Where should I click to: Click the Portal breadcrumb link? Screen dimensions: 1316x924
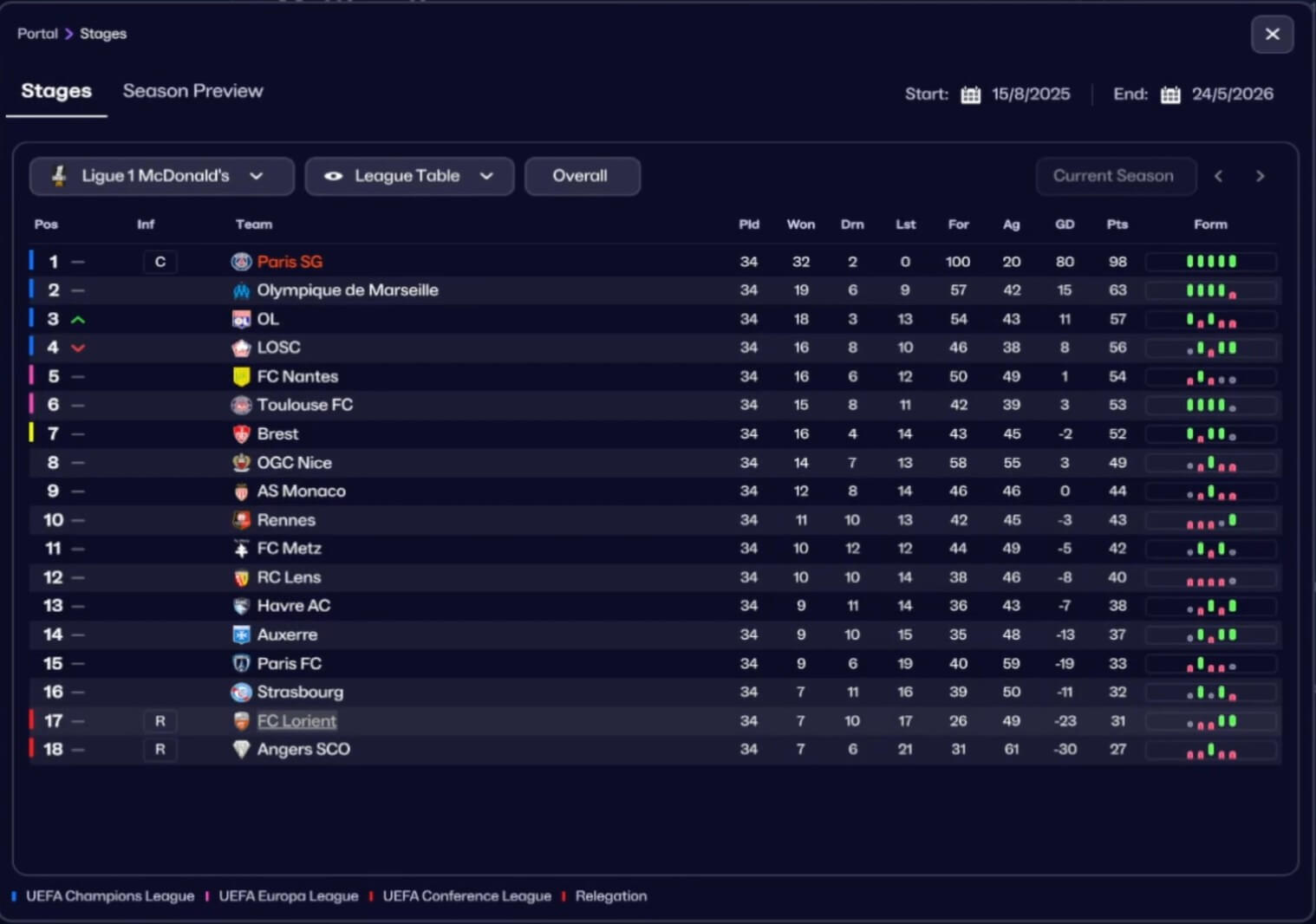pos(37,34)
